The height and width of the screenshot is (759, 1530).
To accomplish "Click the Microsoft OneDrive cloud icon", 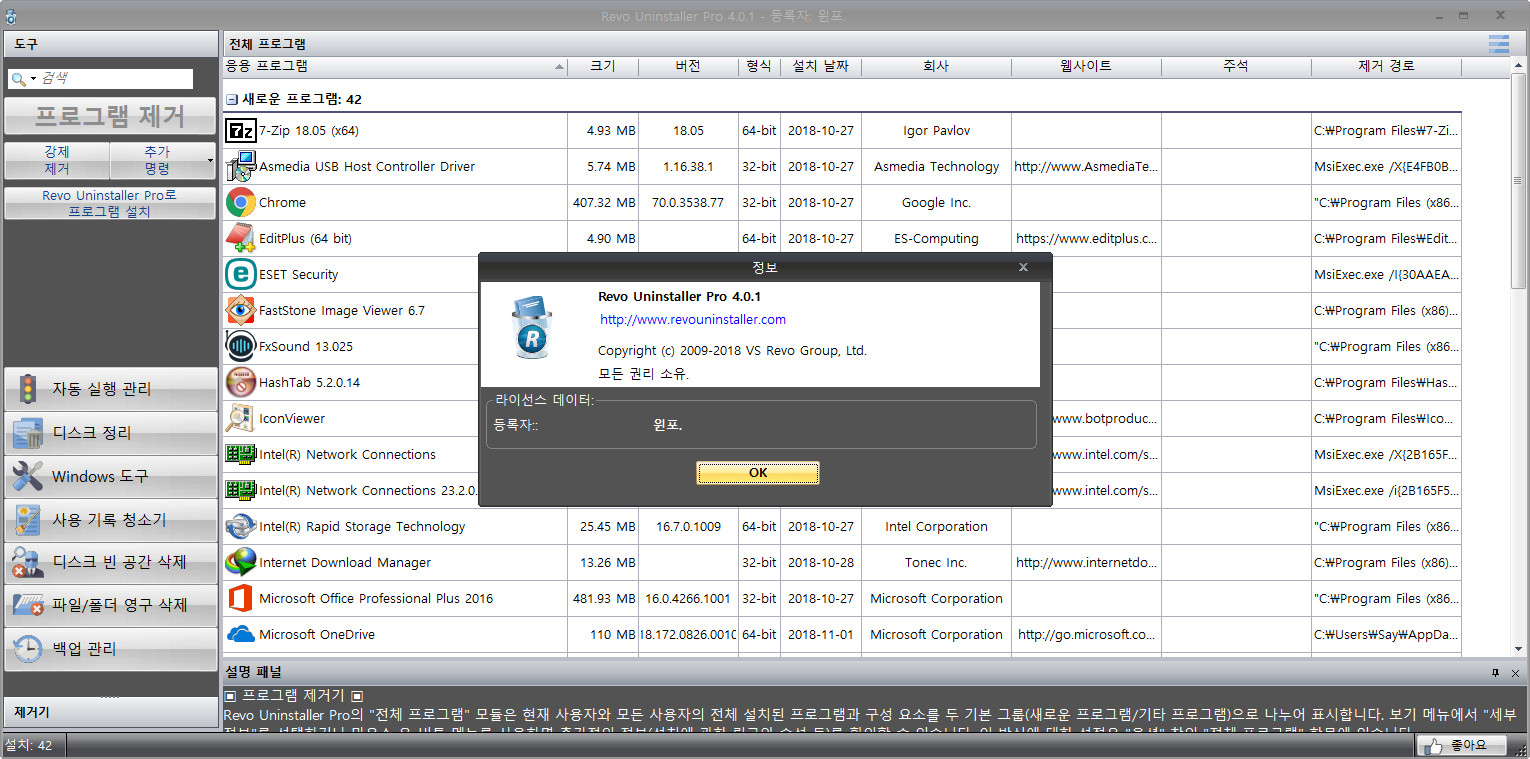I will 240,634.
